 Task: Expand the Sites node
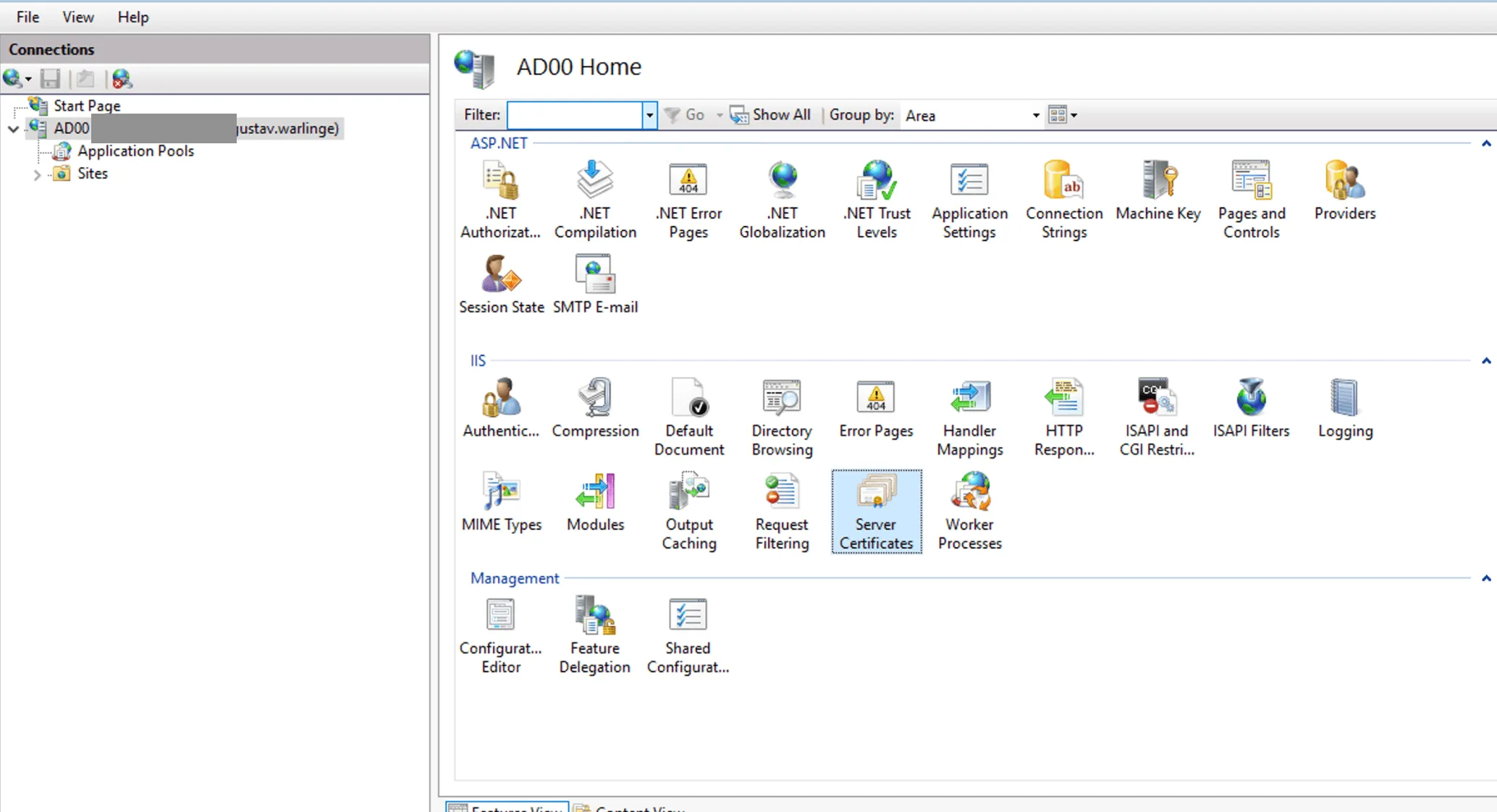36,174
